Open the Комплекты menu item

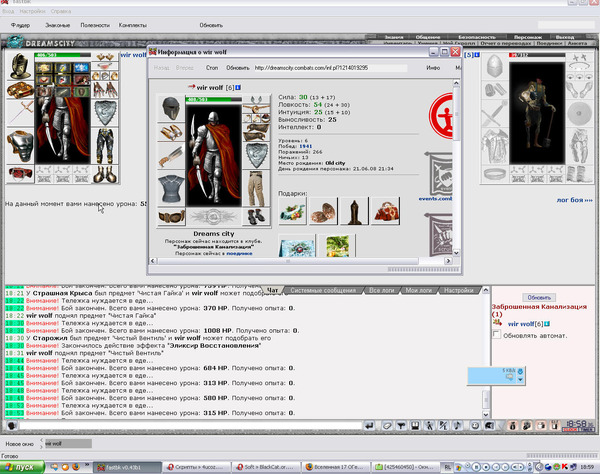pos(132,25)
